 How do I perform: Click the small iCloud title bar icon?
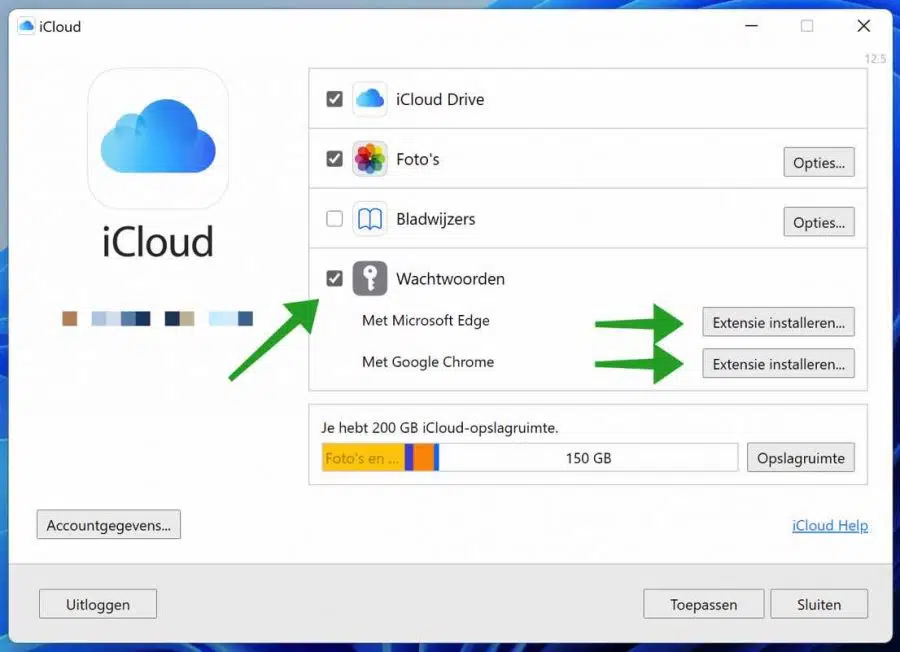point(26,26)
